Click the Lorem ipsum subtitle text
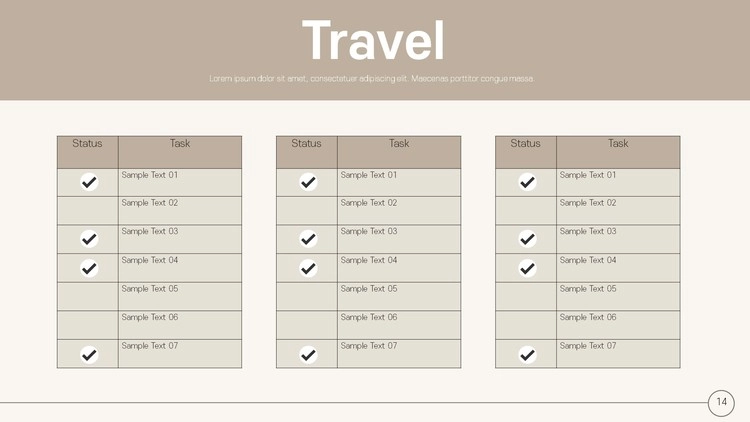The width and height of the screenshot is (750, 422). pos(372,78)
